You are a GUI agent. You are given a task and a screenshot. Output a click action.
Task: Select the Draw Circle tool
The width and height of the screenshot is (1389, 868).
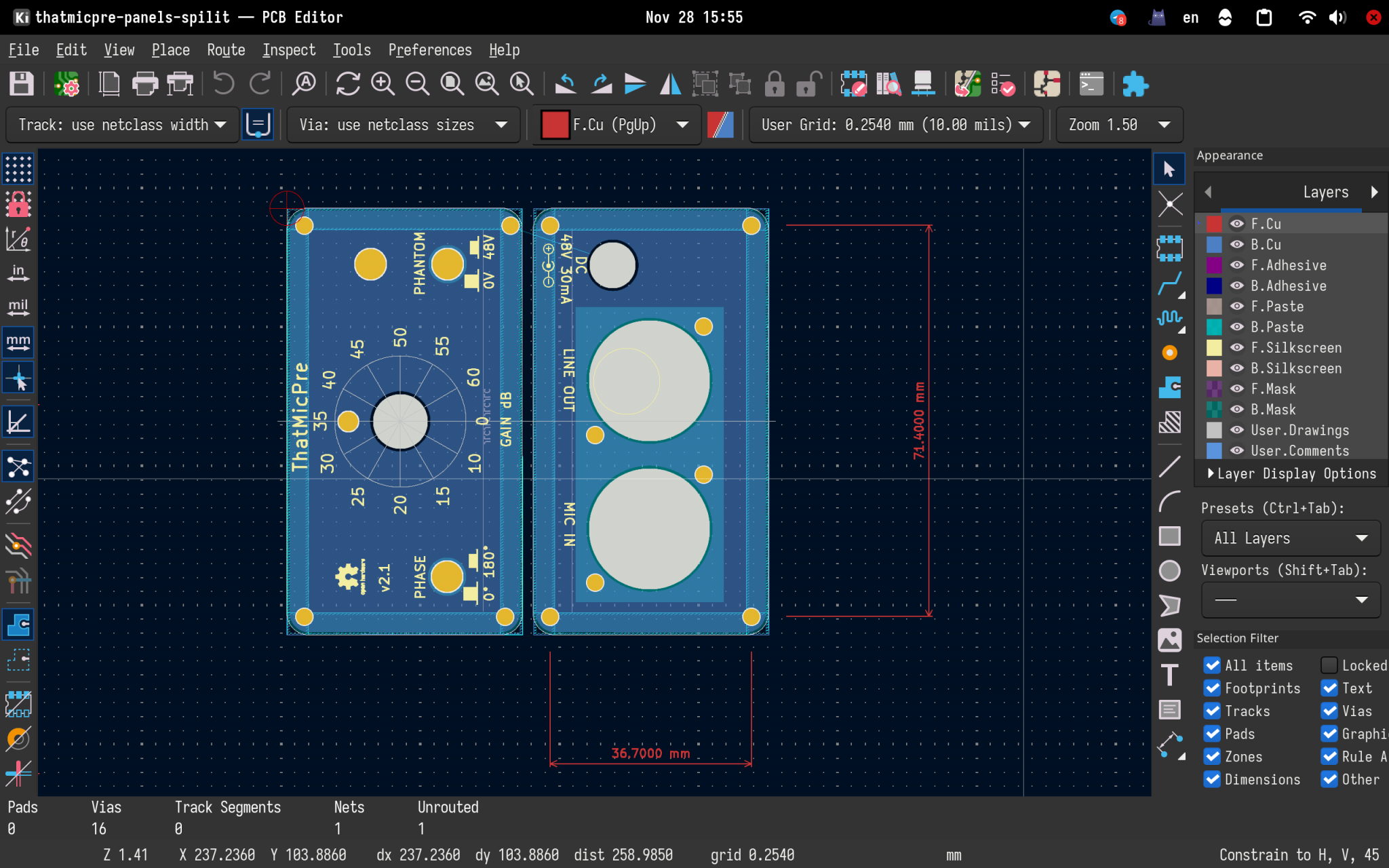[1169, 571]
